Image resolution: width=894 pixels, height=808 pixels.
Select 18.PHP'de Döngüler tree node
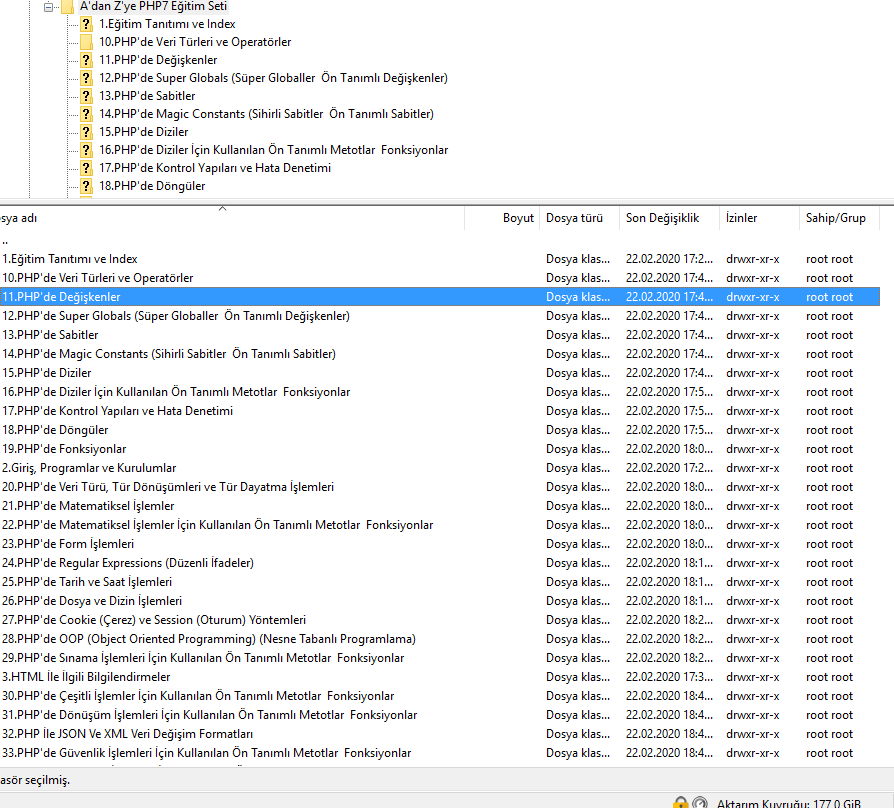152,186
